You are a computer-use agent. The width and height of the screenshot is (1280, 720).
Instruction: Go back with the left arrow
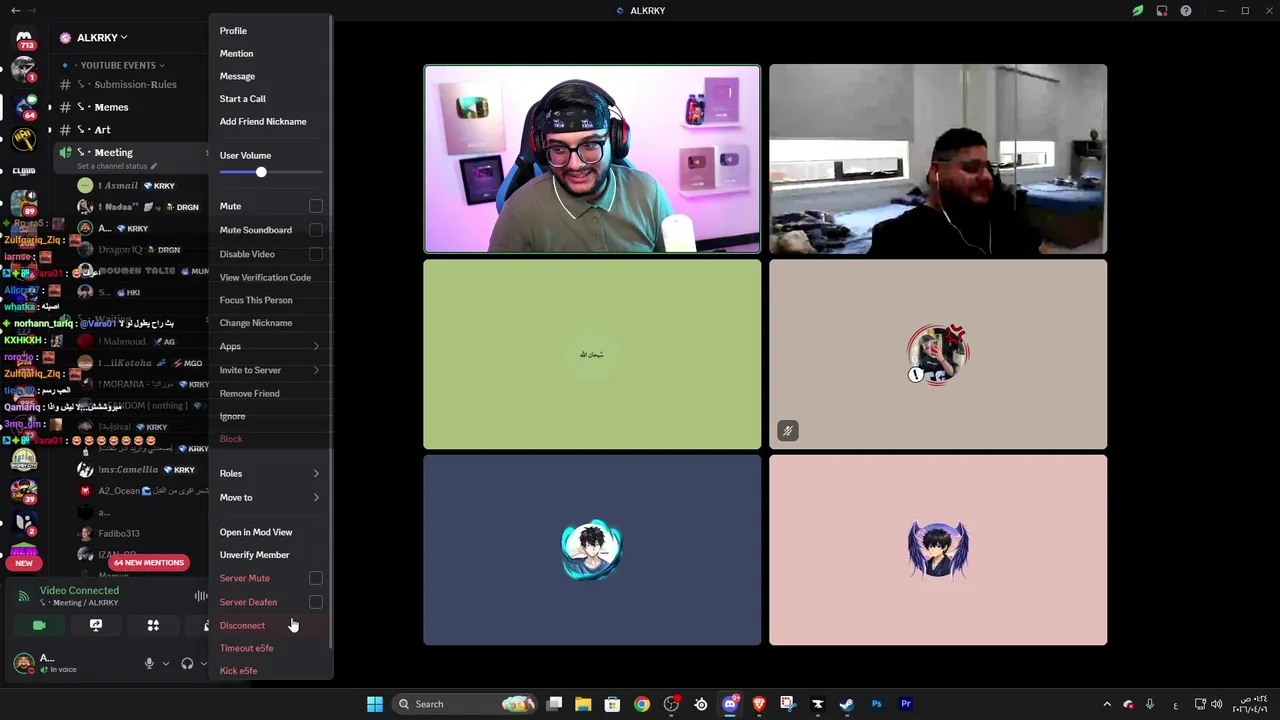coord(15,10)
